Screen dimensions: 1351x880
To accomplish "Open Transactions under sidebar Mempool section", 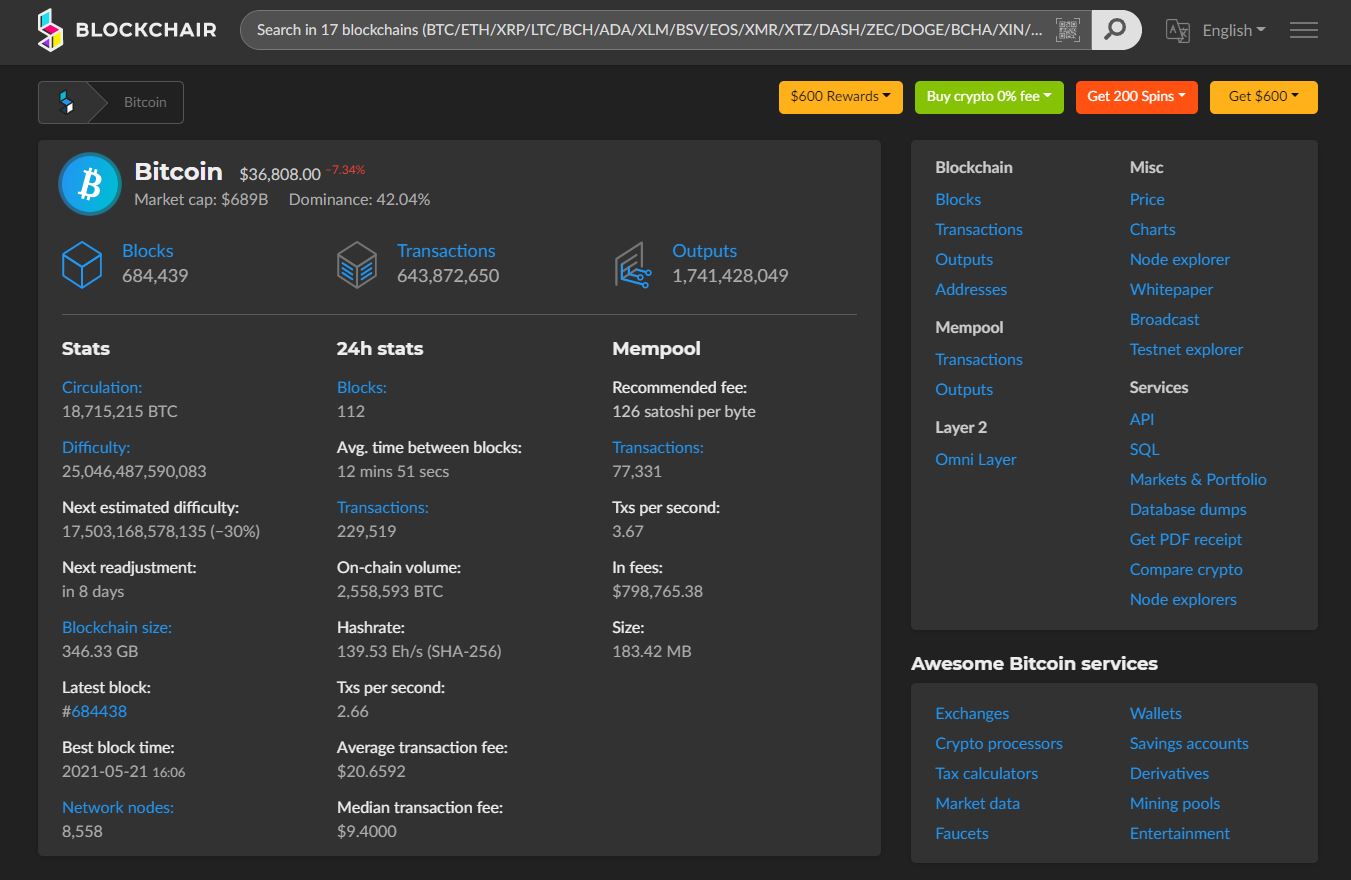I will point(979,359).
